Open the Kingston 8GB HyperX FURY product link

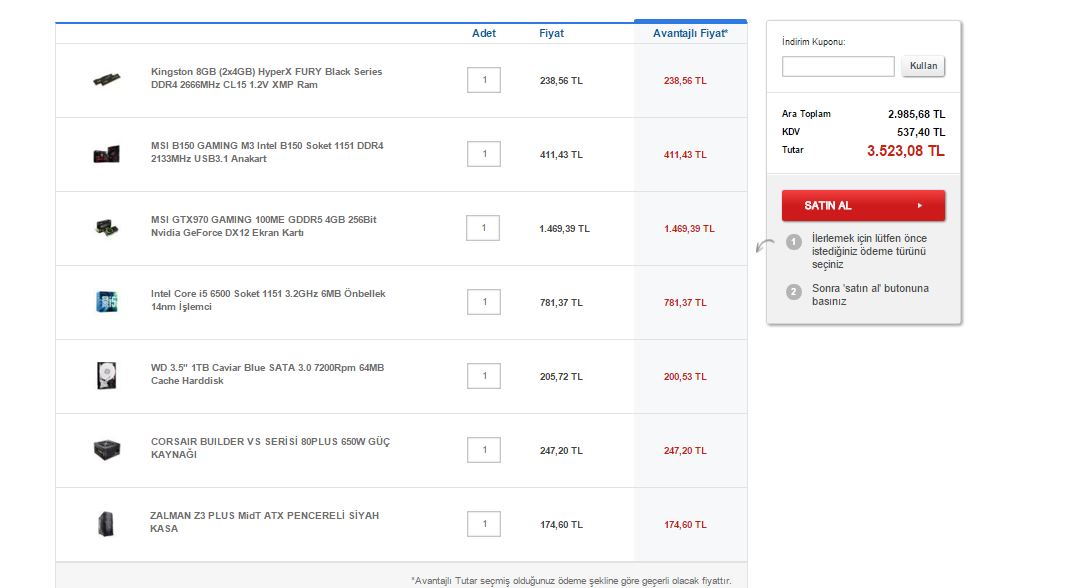click(266, 78)
